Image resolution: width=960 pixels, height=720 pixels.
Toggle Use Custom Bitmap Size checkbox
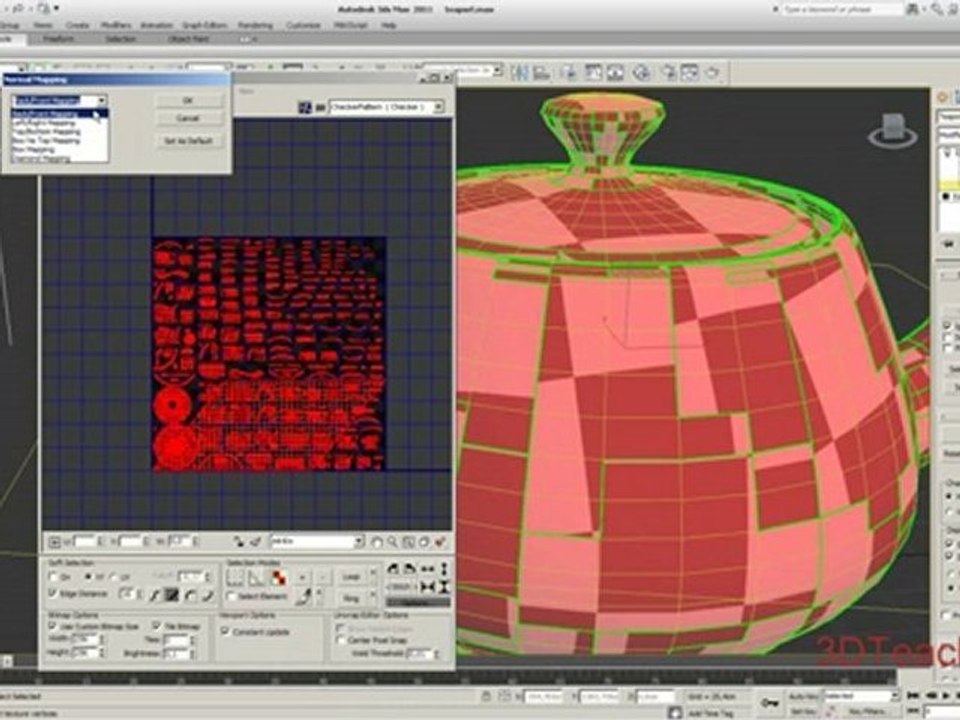(x=53, y=626)
